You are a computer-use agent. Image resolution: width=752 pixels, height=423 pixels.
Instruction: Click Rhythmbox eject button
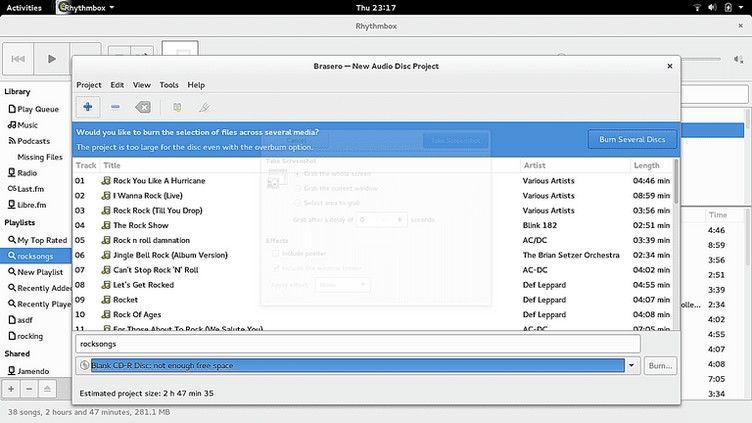click(47, 389)
